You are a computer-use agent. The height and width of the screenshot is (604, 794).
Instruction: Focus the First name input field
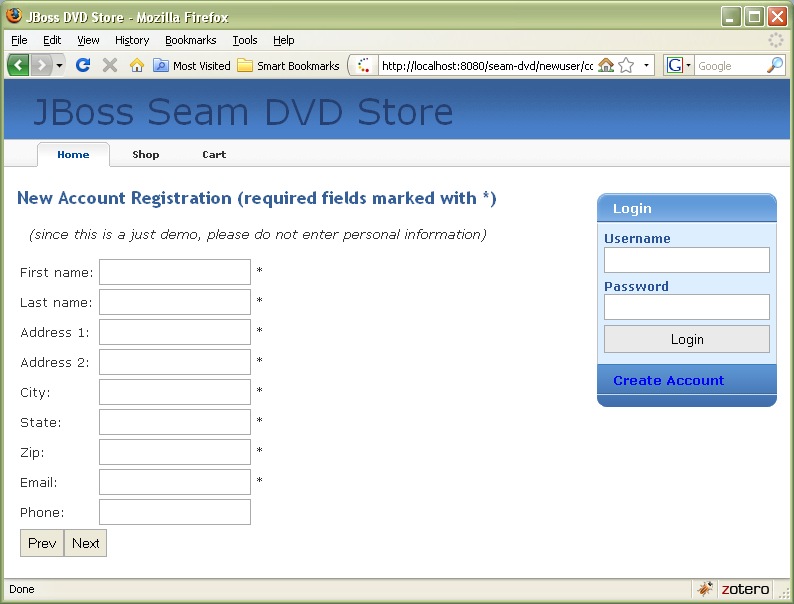tap(175, 272)
